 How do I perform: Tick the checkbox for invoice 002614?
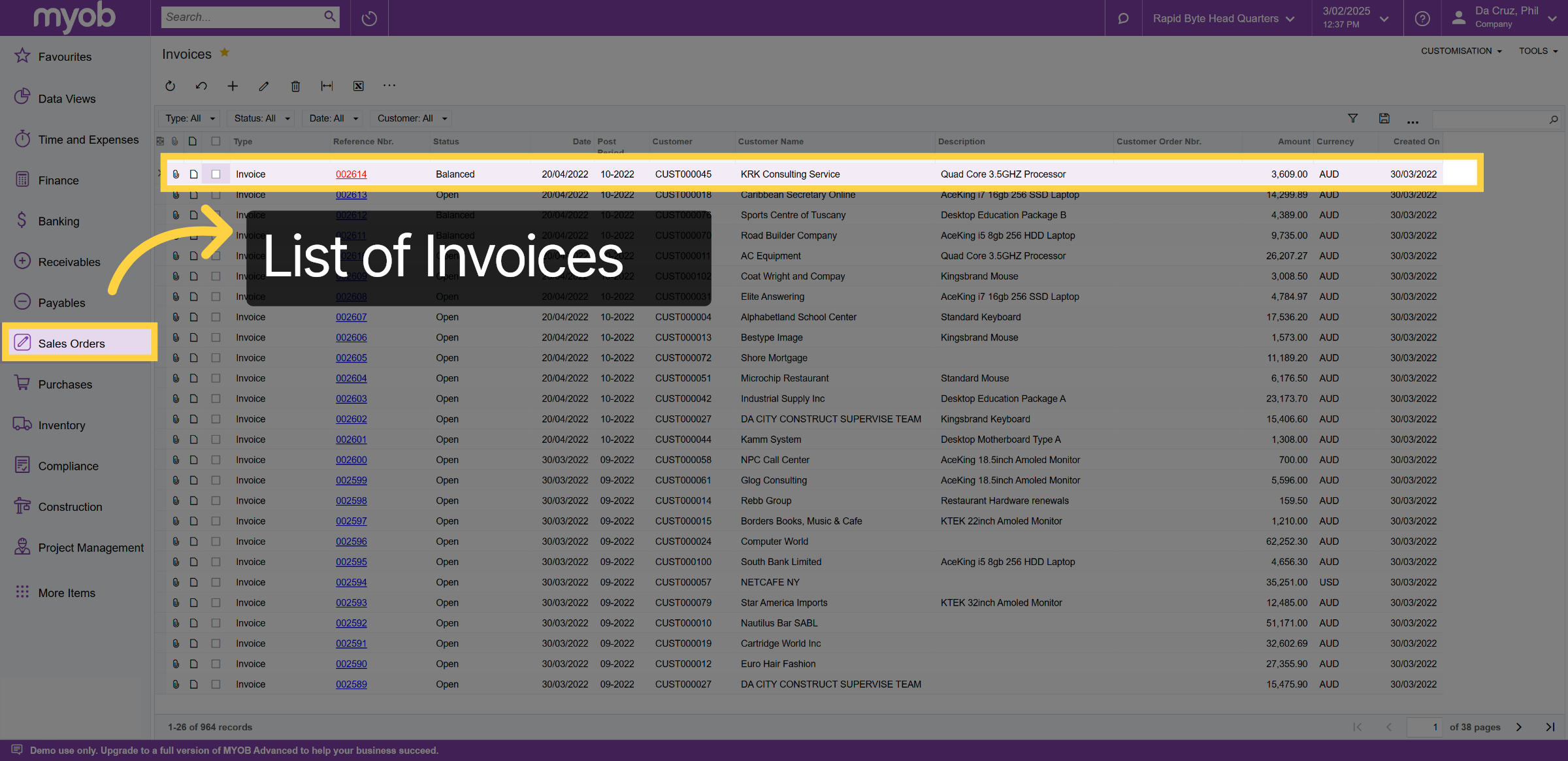[x=216, y=174]
